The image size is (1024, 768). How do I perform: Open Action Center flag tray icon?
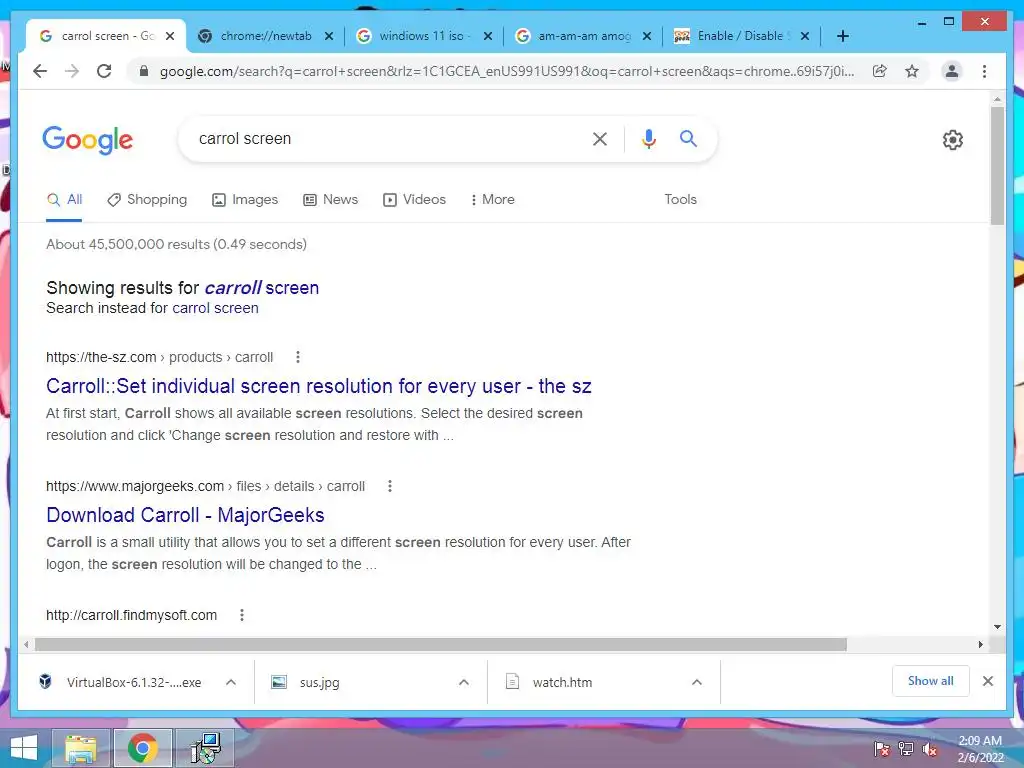tap(882, 749)
